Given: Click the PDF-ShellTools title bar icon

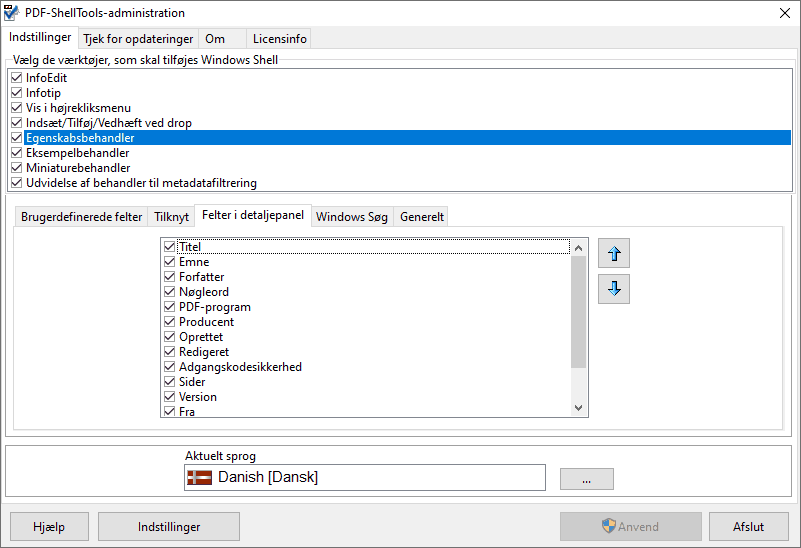Looking at the screenshot, I should (11, 13).
